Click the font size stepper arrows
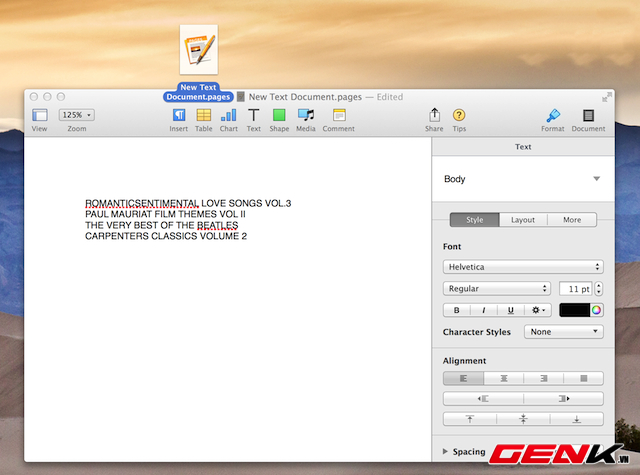Screen dimensions: 640x475 tap(599, 289)
